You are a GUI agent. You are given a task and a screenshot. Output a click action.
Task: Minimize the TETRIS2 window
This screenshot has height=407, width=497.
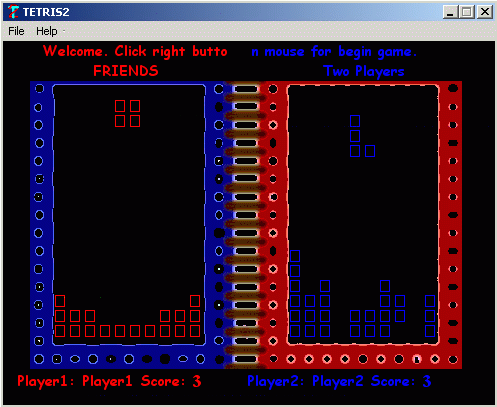click(x=450, y=12)
